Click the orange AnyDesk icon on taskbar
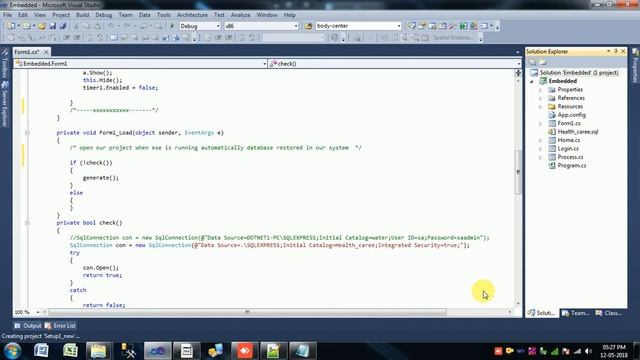Image resolution: width=640 pixels, height=360 pixels. pyautogui.click(x=244, y=351)
